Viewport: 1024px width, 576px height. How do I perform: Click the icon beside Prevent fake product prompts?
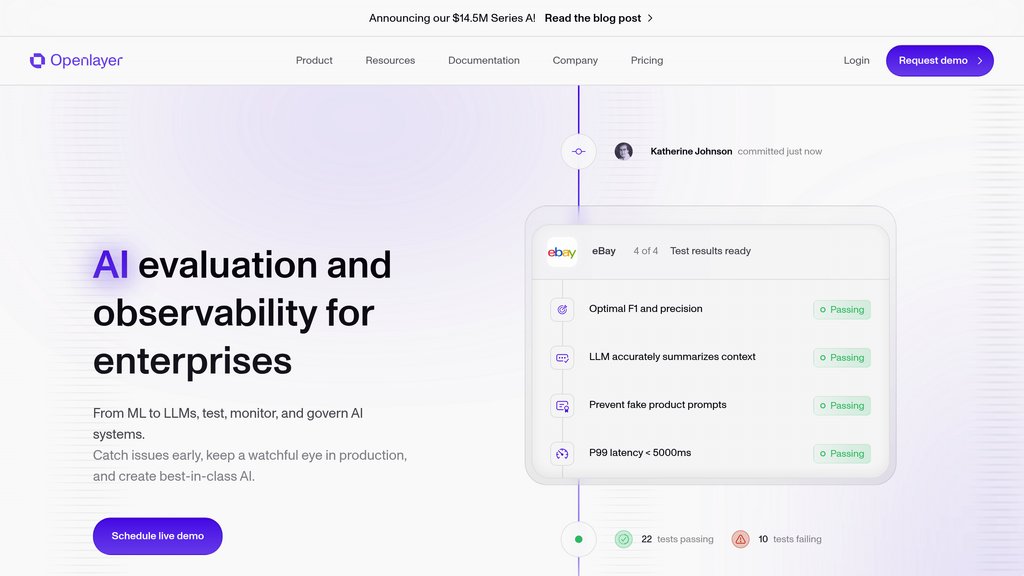point(562,406)
